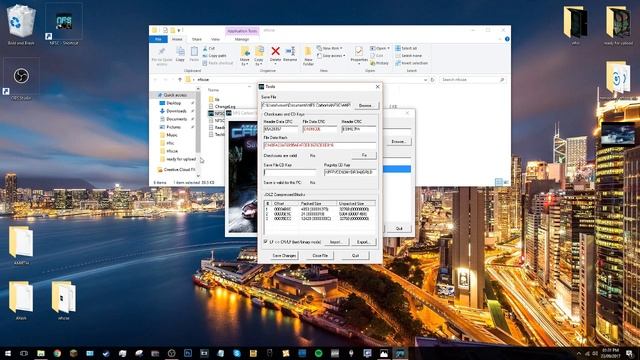Click Cut in the Explorer ribbon
Viewport: 640px width, 360px height.
pos(209,48)
